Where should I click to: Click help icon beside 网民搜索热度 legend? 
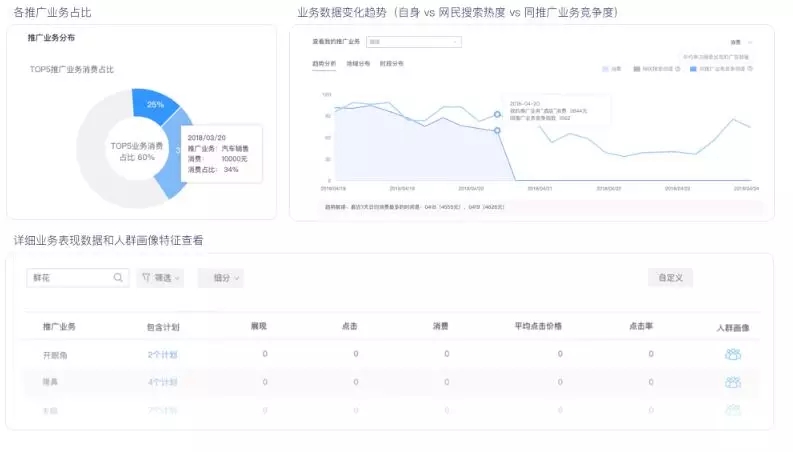point(678,69)
